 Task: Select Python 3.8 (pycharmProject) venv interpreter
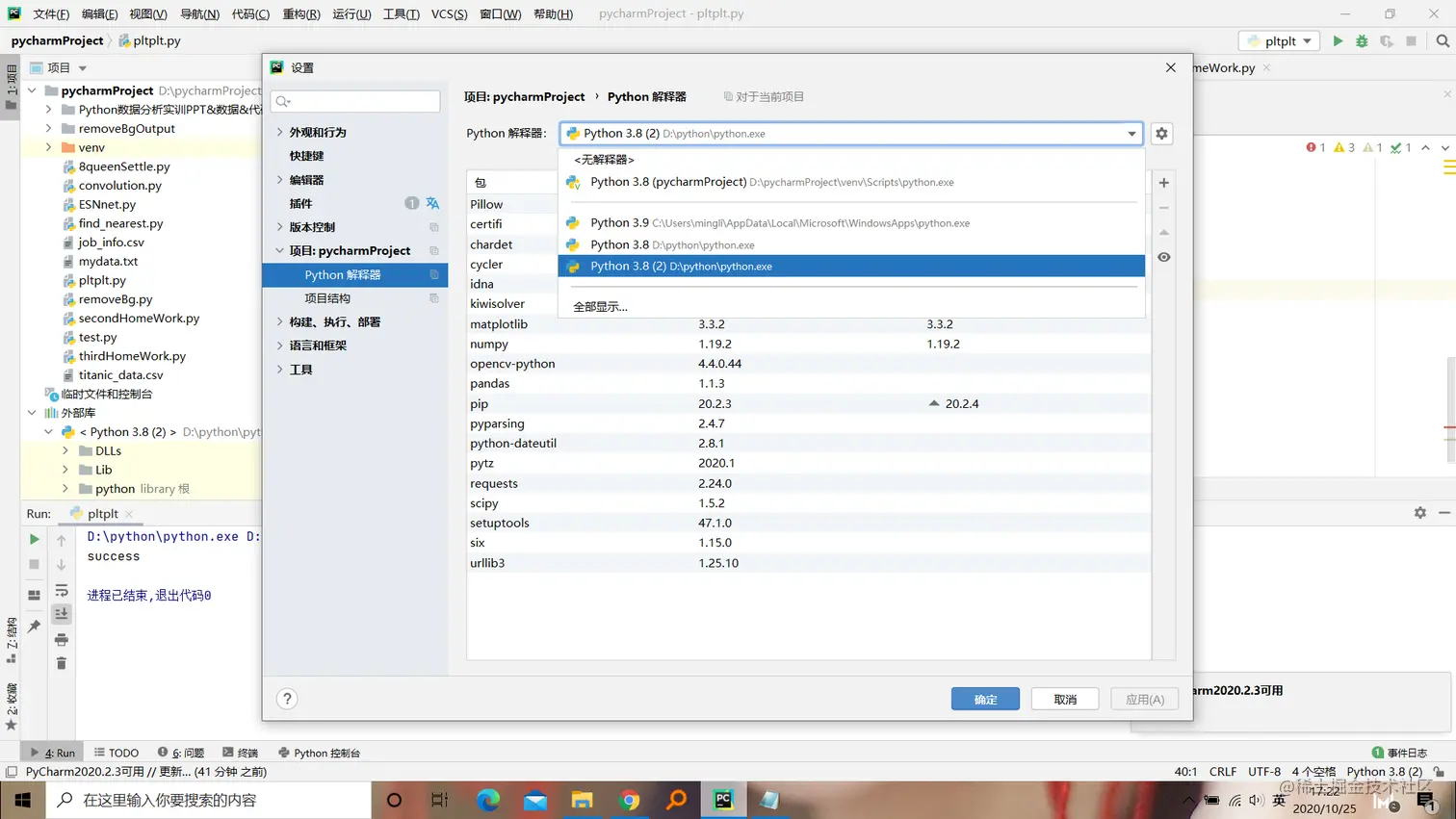[x=851, y=182]
